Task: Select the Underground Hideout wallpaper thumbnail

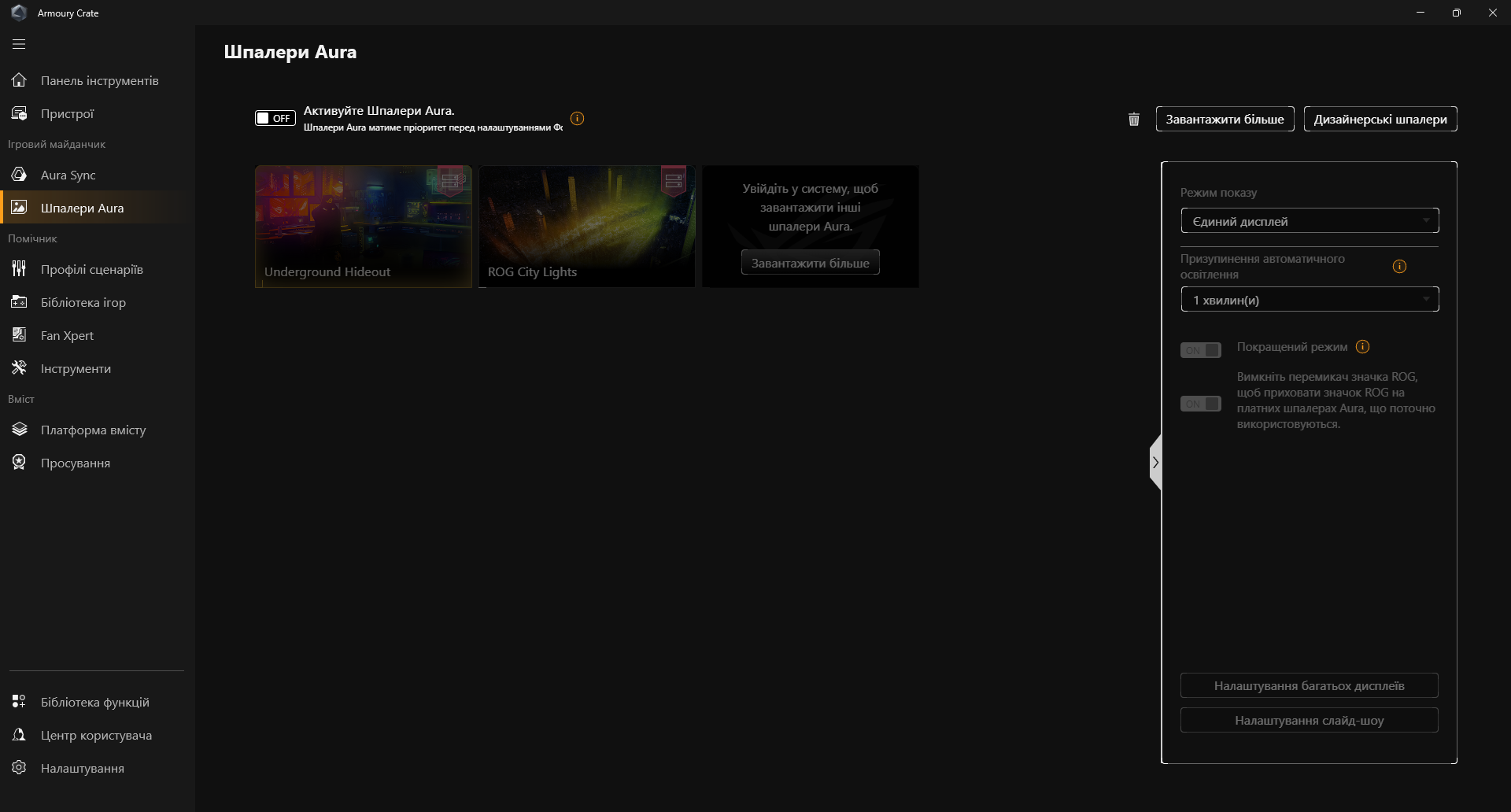Action: point(364,227)
